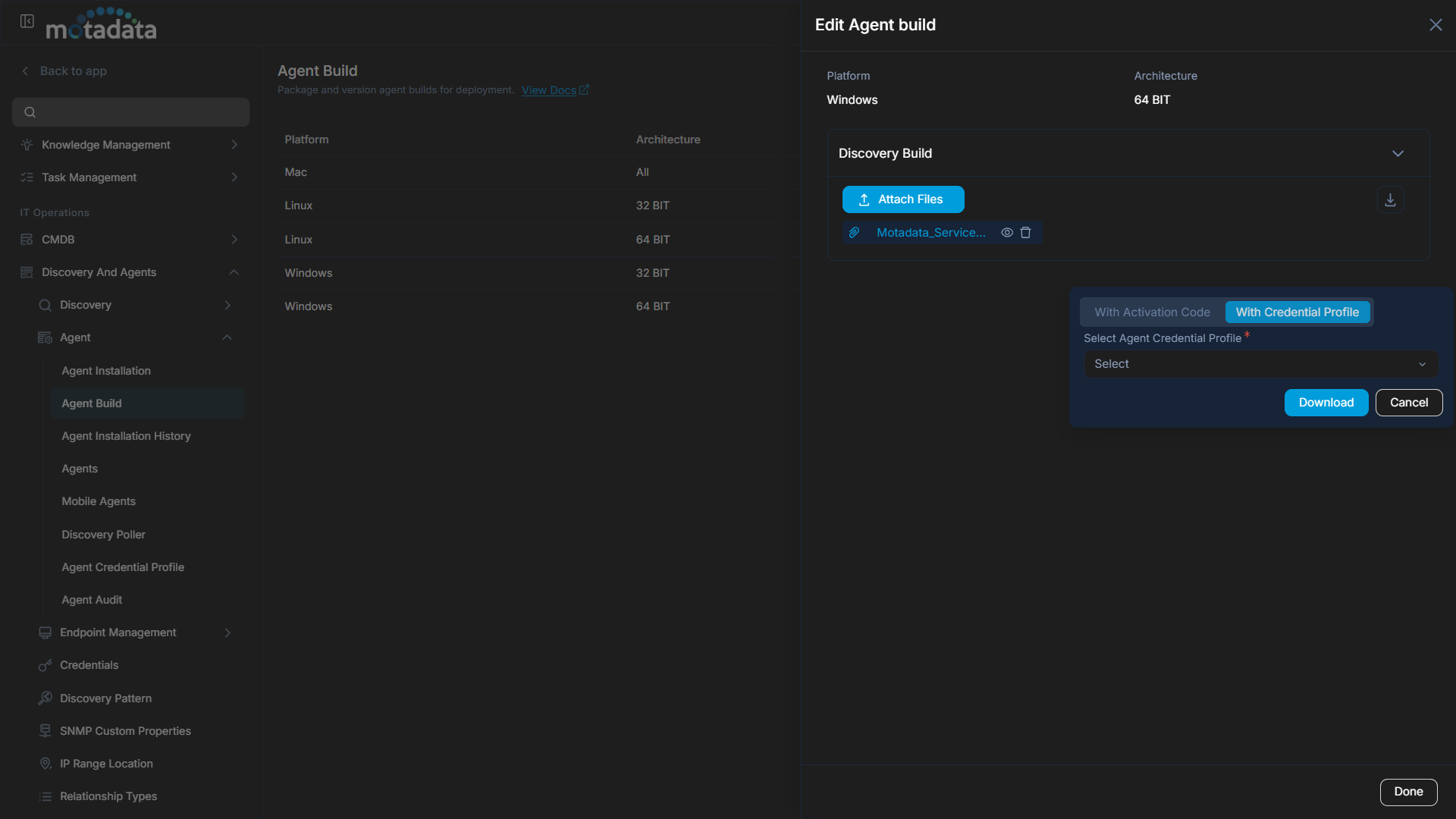The height and width of the screenshot is (819, 1456).
Task: Click the Credentials key icon
Action: [x=45, y=665]
